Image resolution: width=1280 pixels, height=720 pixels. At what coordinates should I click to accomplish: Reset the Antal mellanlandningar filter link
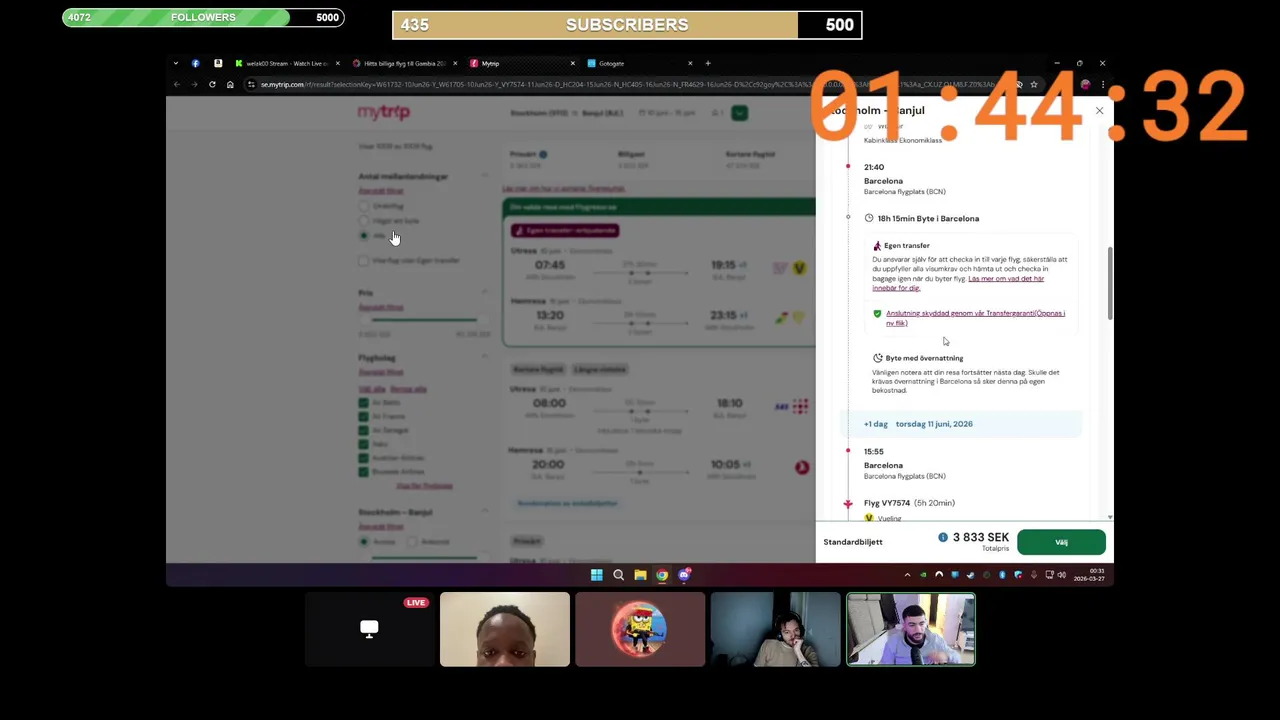381,190
